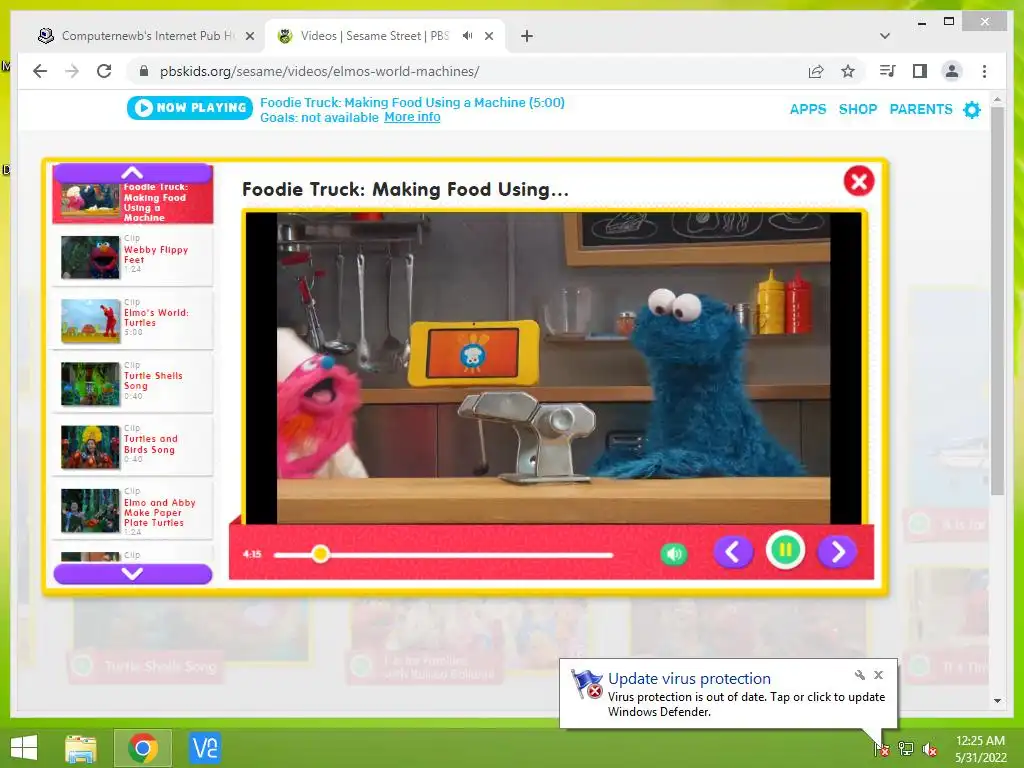Click the Update virus protection notification
The height and width of the screenshot is (768, 1024).
728,694
